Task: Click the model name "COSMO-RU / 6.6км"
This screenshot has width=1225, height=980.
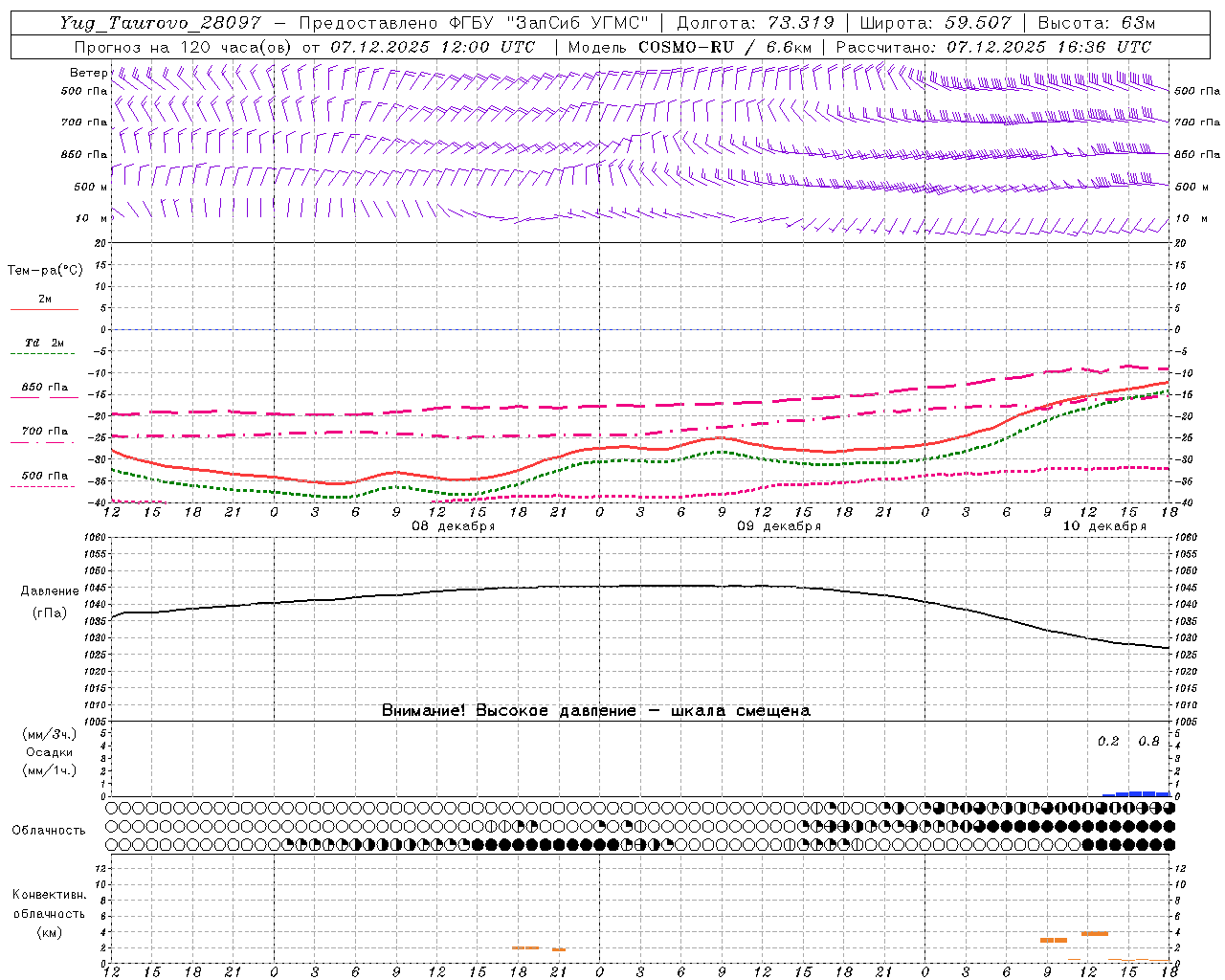Action: (725, 47)
